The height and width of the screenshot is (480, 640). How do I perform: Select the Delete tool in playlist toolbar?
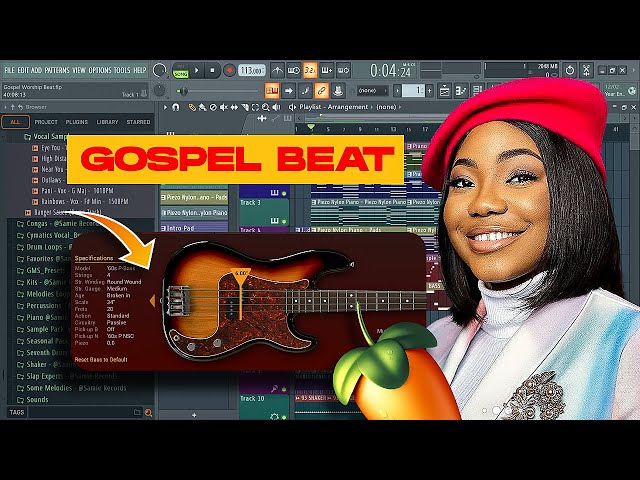[213, 107]
